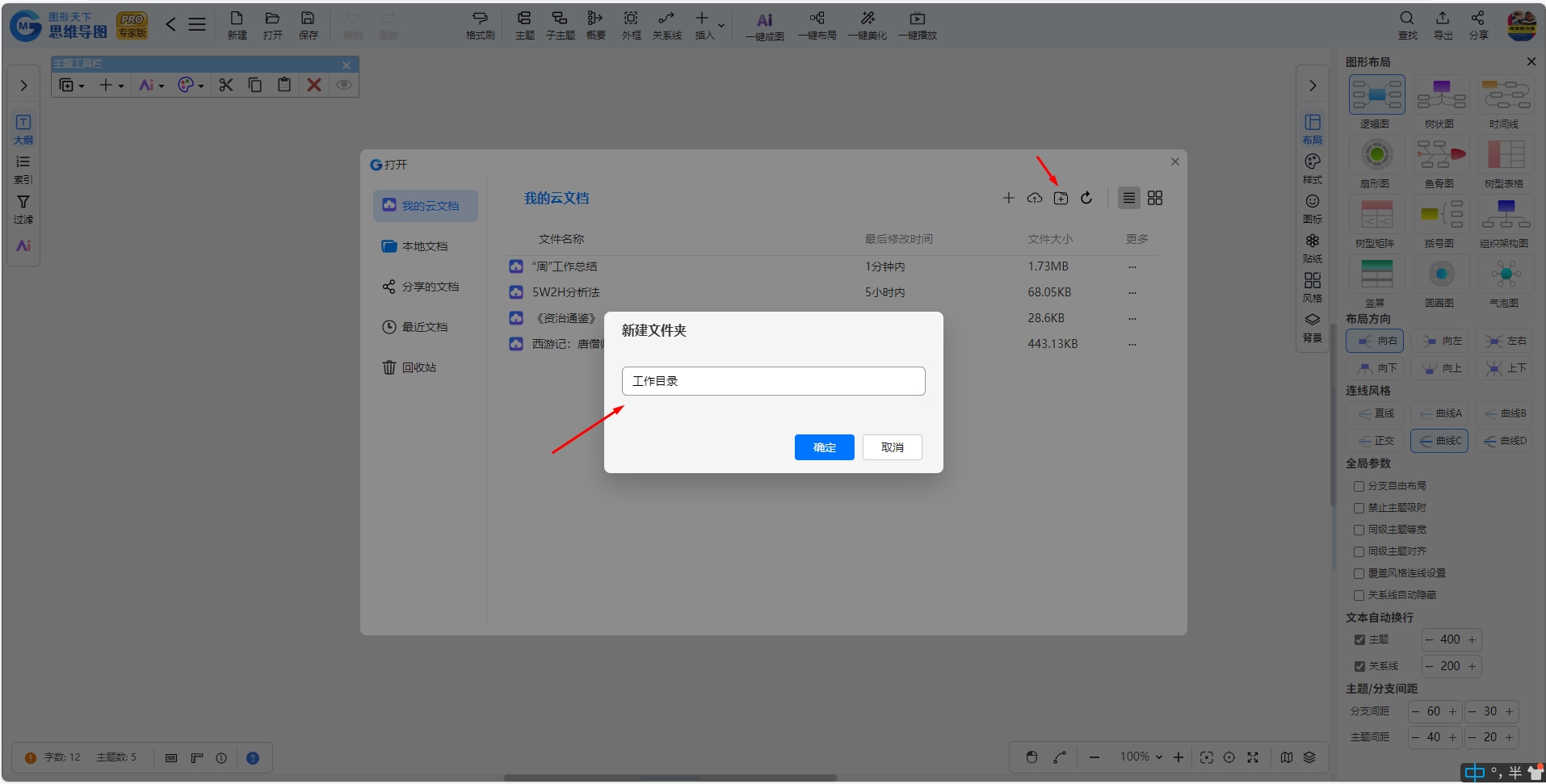Choose the Bubble chart layout
Viewport: 1546px width, 784px height.
click(1506, 280)
